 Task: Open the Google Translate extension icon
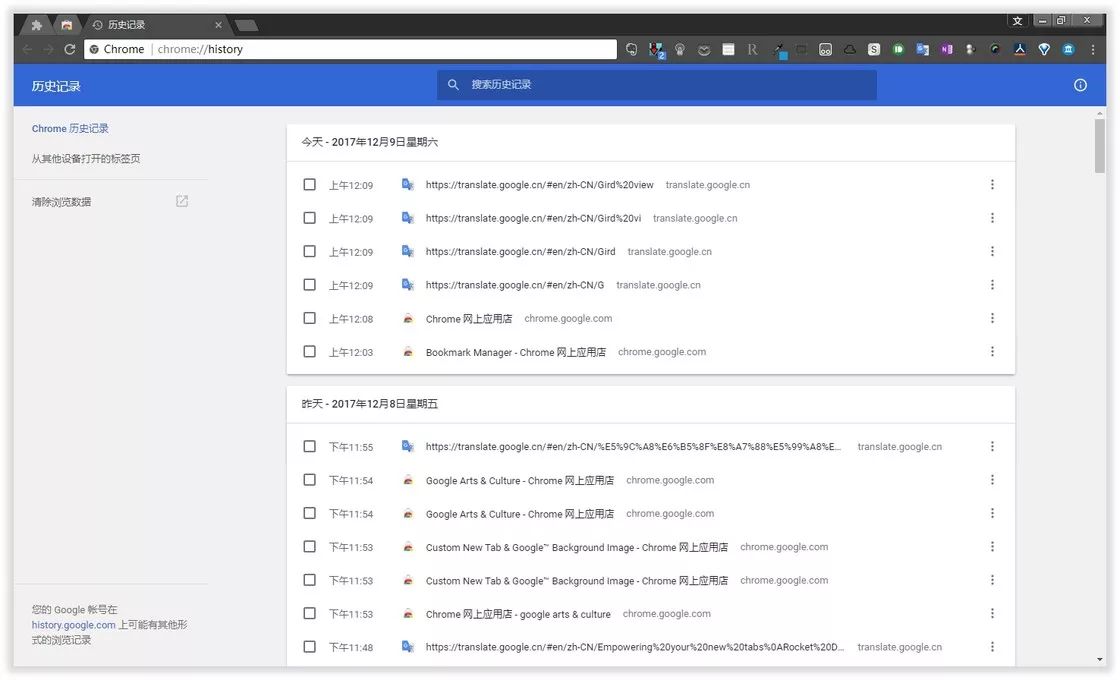(922, 49)
